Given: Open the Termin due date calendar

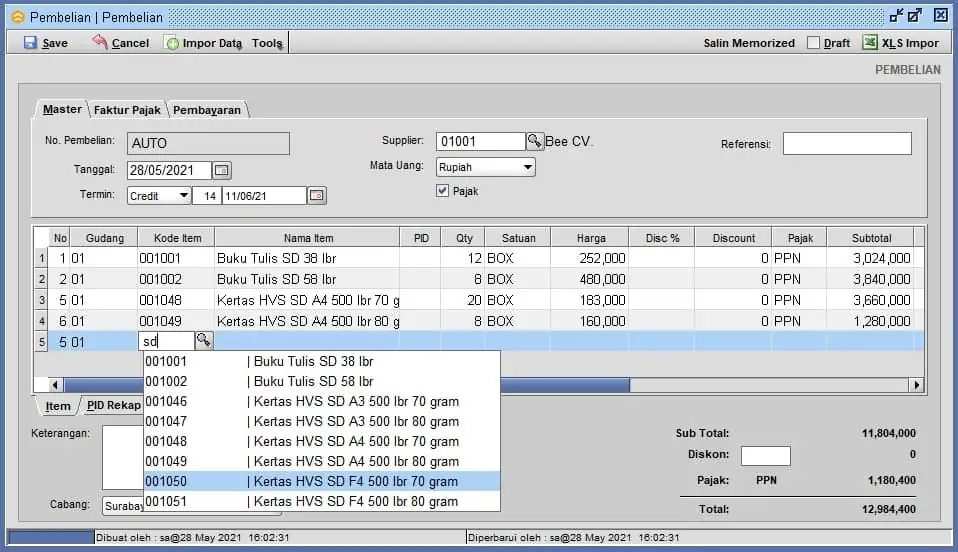Looking at the screenshot, I should [316, 196].
